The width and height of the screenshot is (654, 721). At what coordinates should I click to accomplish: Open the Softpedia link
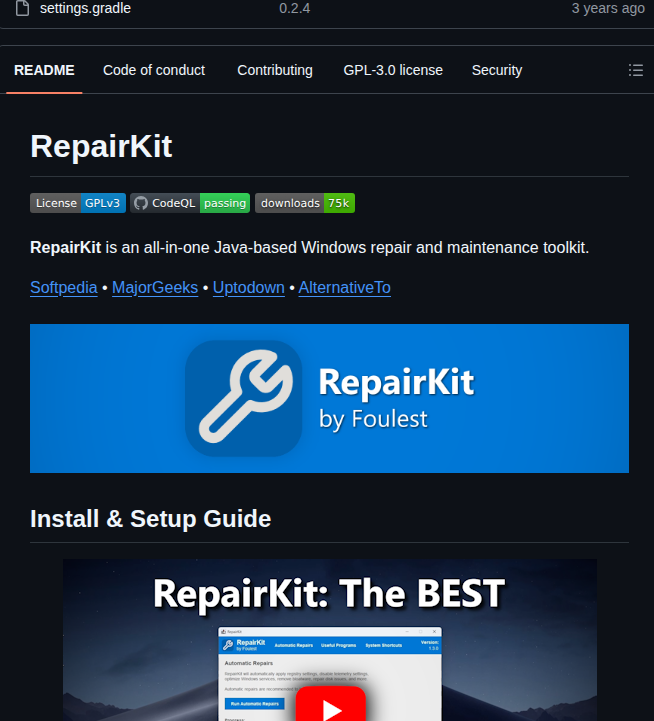pos(63,288)
